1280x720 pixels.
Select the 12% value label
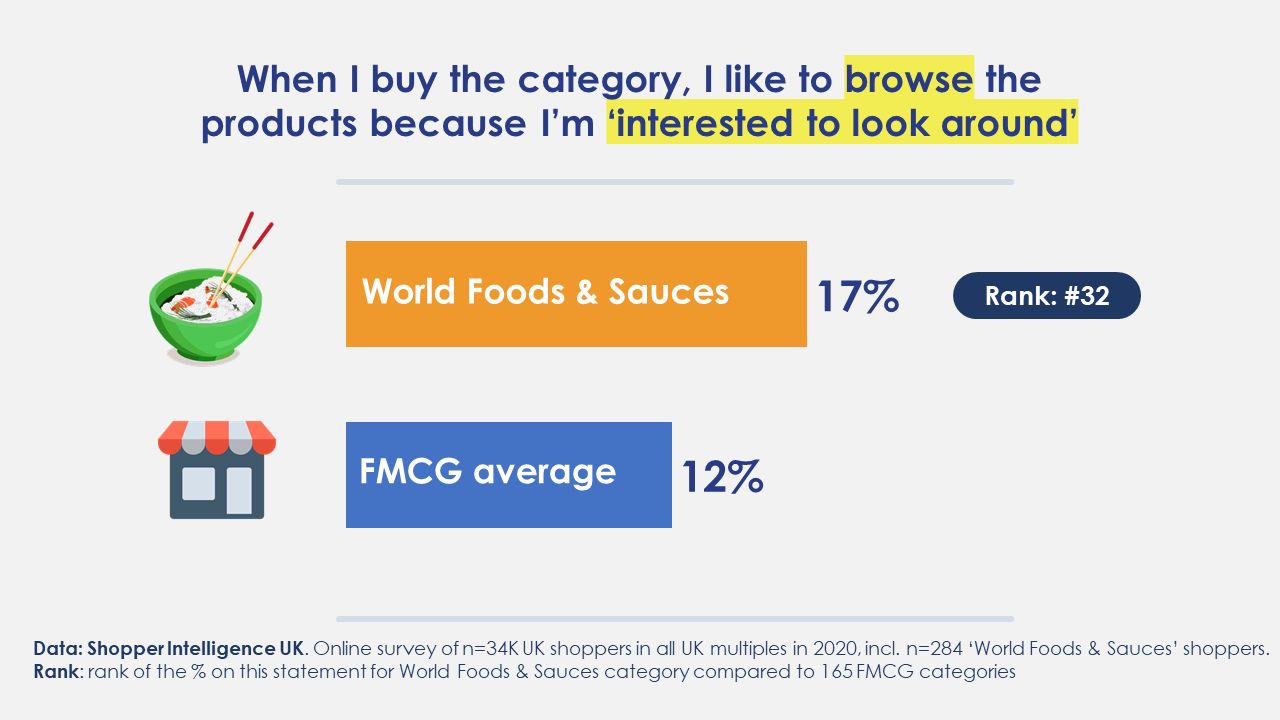[723, 477]
